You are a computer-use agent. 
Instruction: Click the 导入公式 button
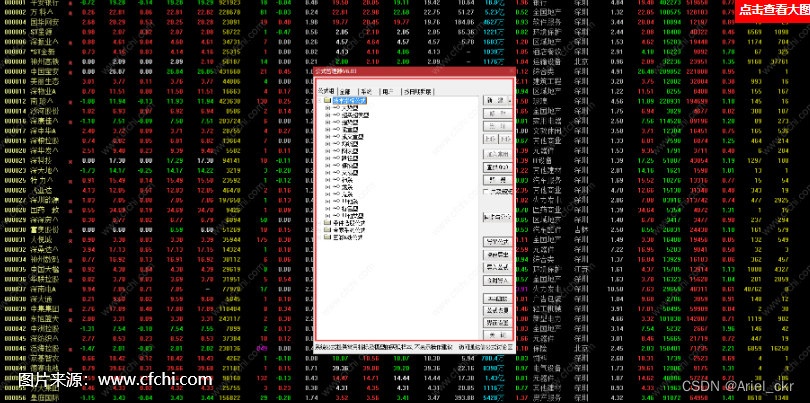tap(497, 267)
